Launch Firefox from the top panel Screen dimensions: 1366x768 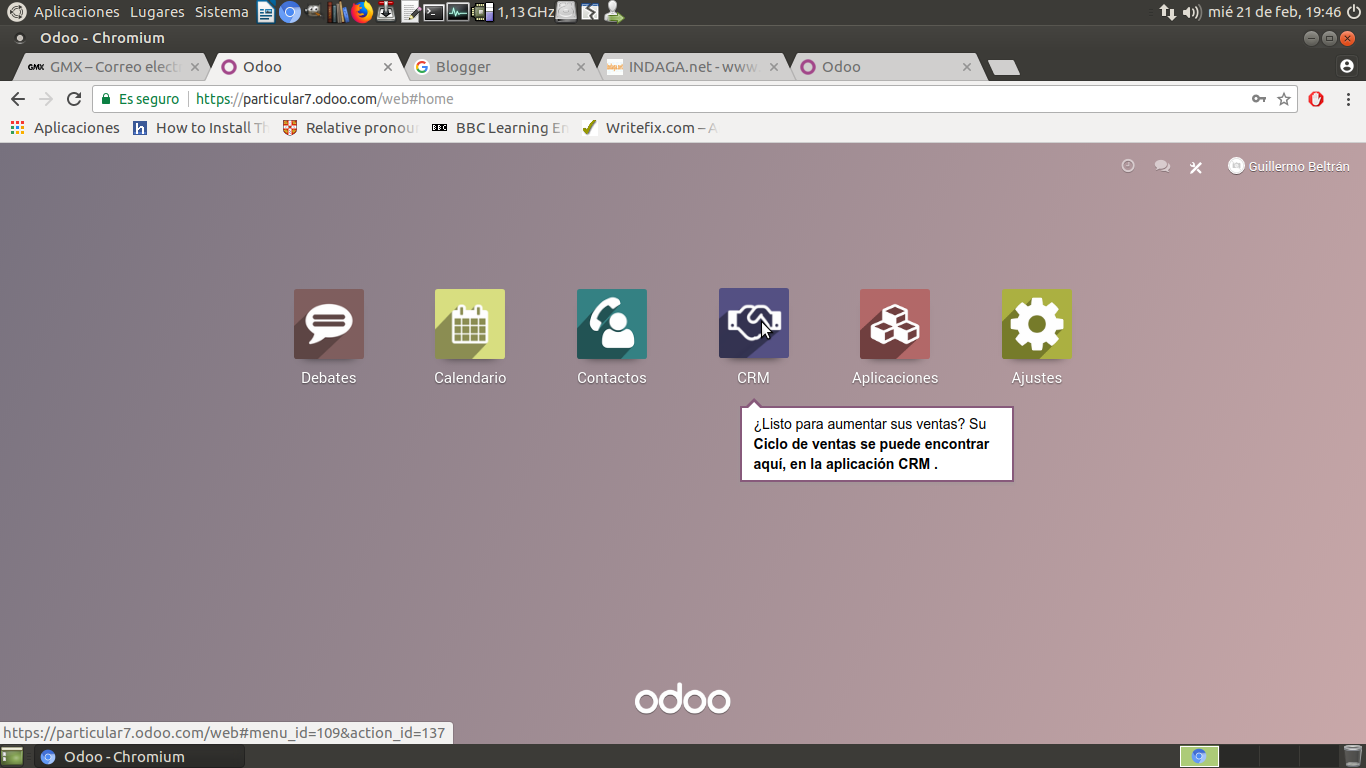(x=362, y=12)
